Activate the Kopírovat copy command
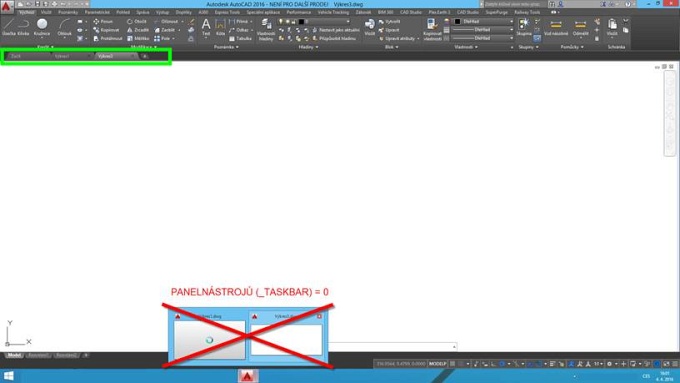This screenshot has width=680, height=383. (x=106, y=30)
